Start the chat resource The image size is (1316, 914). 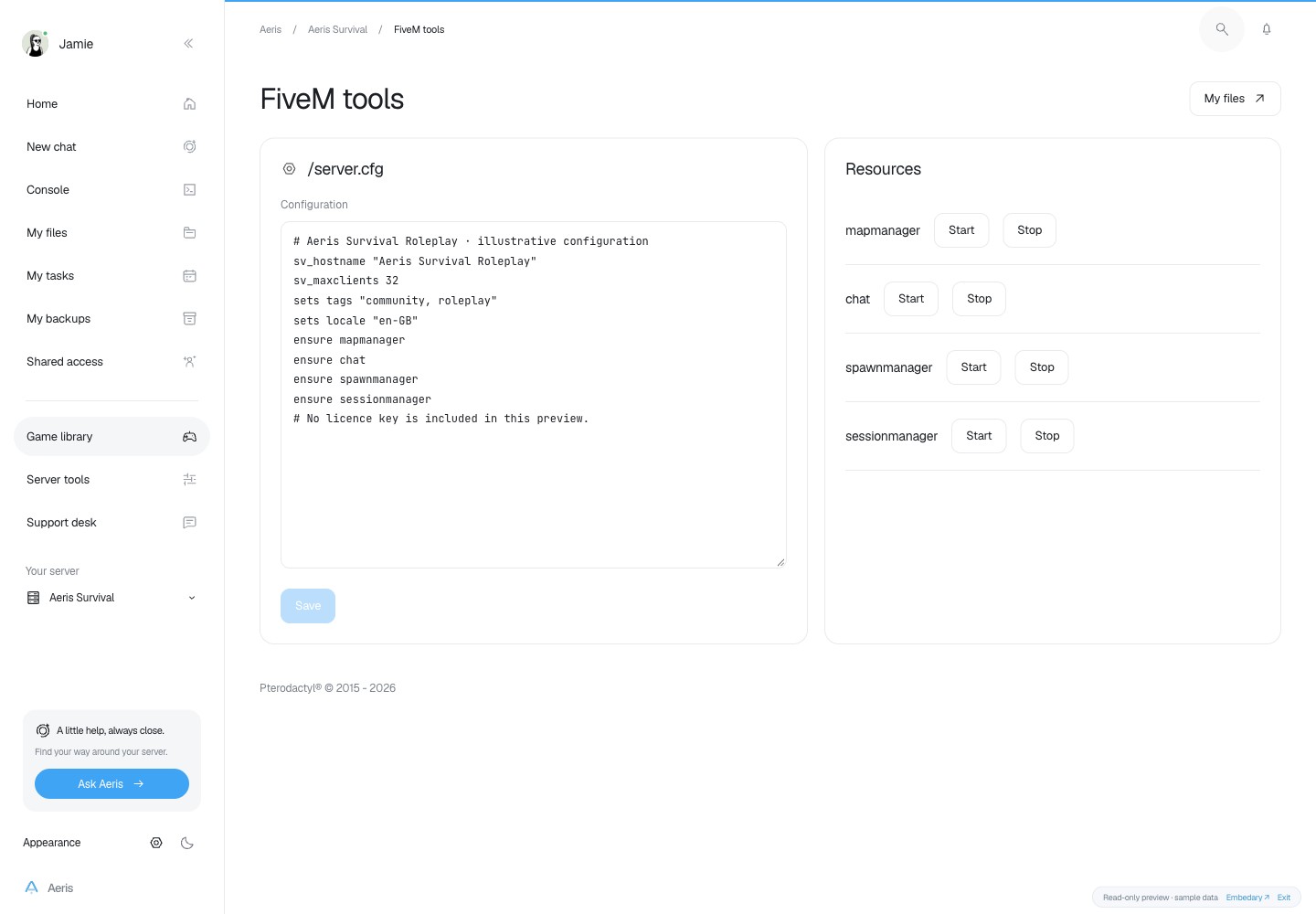pos(911,299)
